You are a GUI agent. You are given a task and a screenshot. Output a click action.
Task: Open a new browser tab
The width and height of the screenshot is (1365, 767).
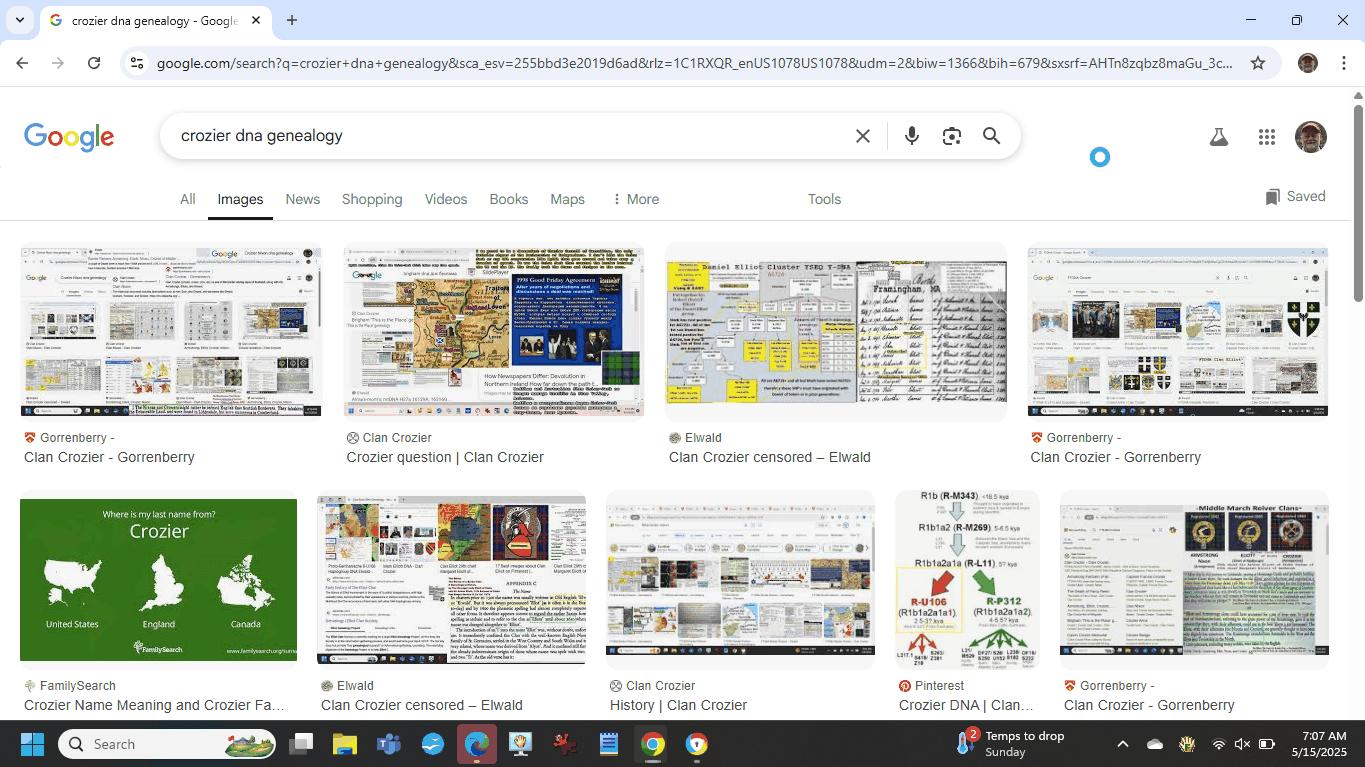point(292,20)
